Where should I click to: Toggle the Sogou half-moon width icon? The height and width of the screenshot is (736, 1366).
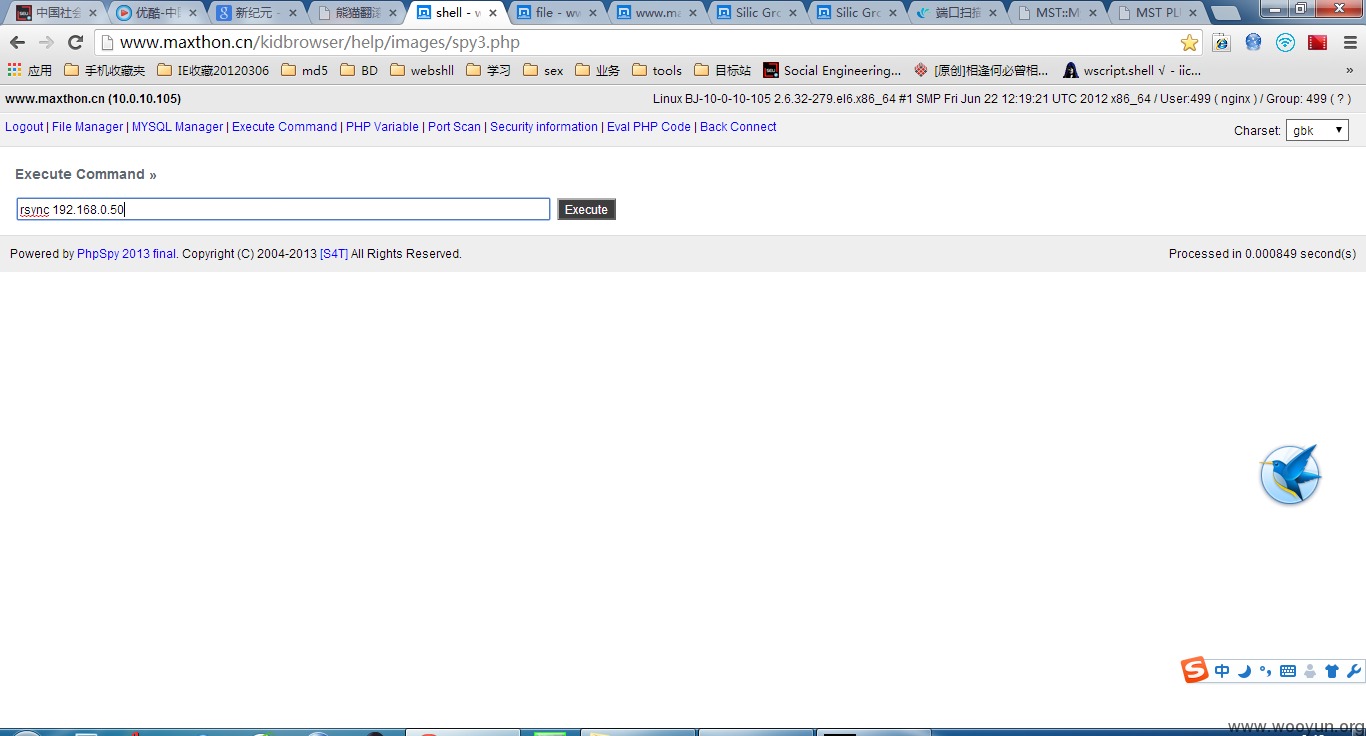[x=1244, y=671]
